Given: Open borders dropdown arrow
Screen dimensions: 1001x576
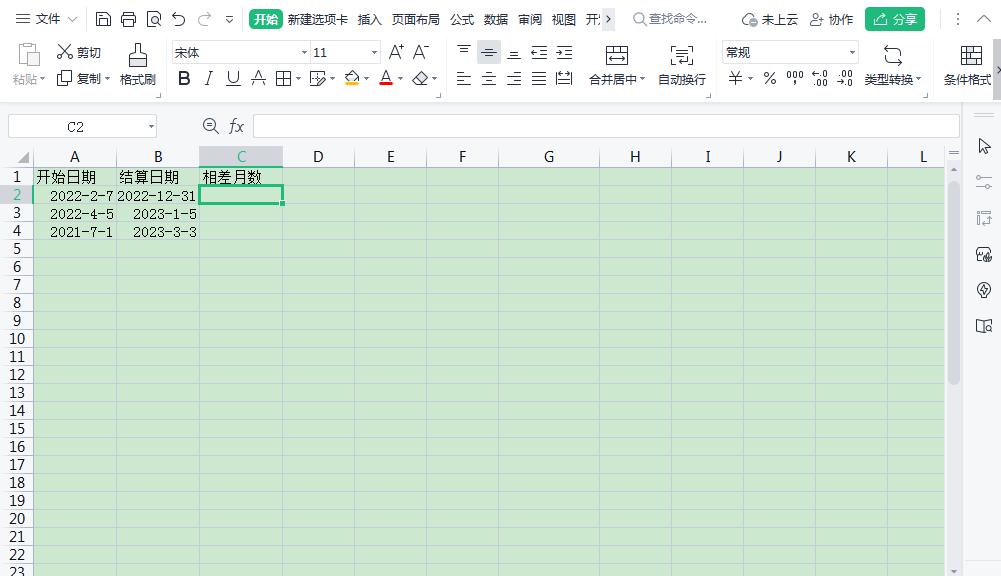Looking at the screenshot, I should pos(298,79).
